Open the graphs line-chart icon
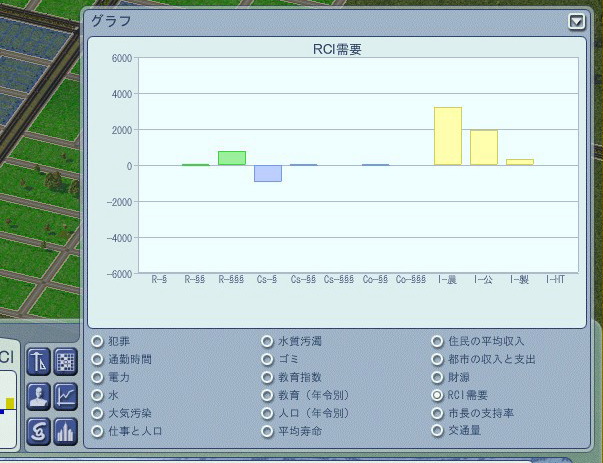 66,396
